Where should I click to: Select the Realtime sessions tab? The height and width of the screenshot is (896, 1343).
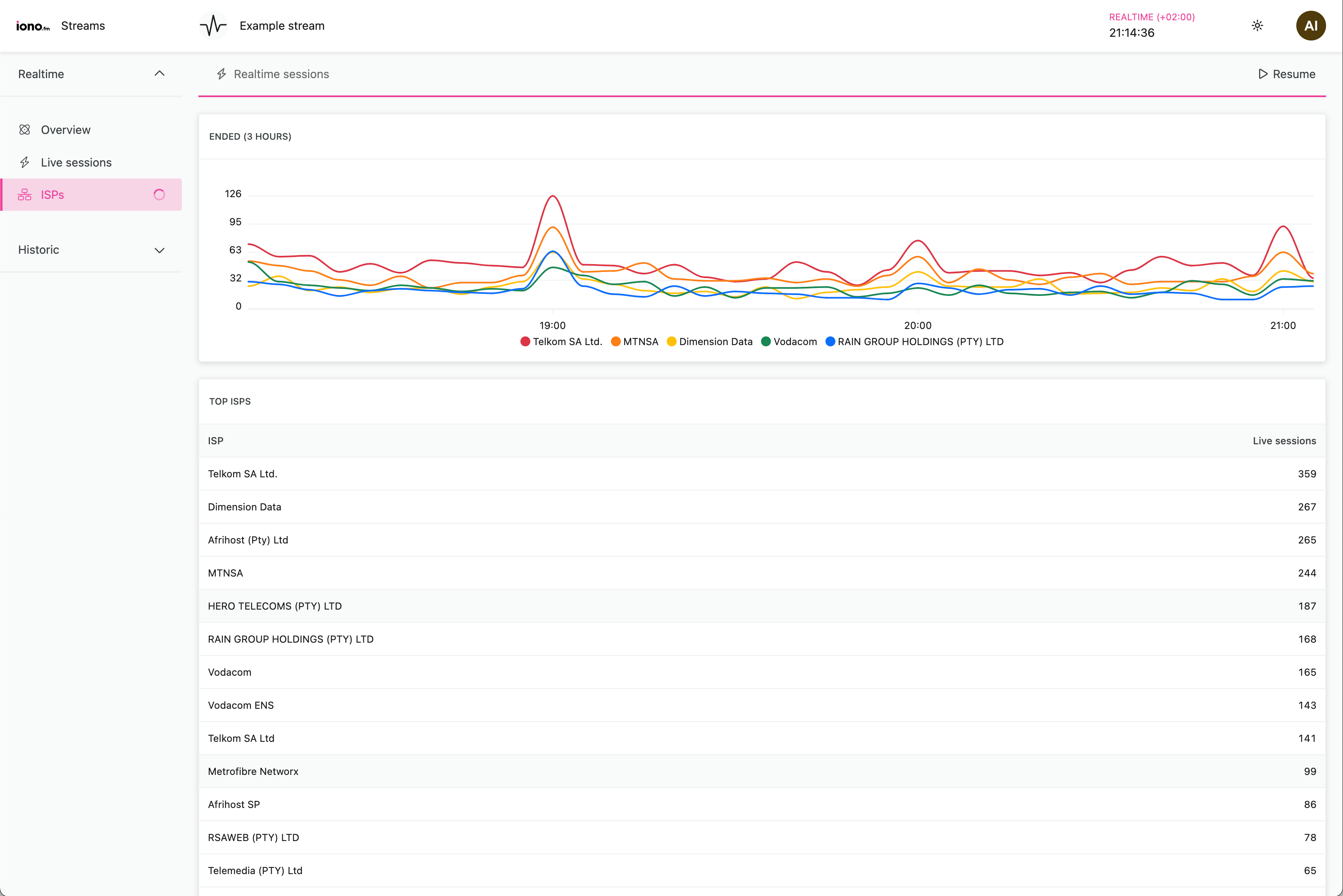[273, 74]
